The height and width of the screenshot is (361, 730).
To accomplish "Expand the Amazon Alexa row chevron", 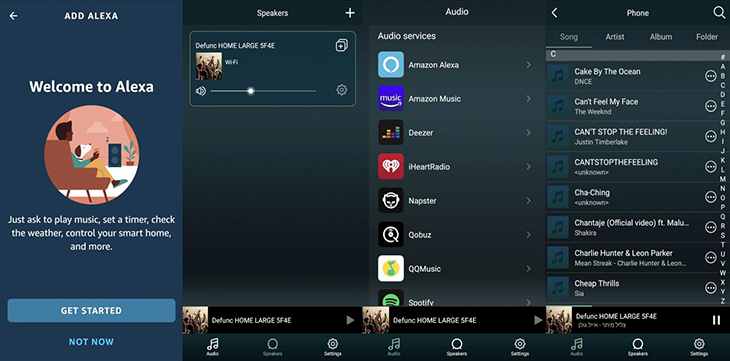I will click(x=528, y=65).
